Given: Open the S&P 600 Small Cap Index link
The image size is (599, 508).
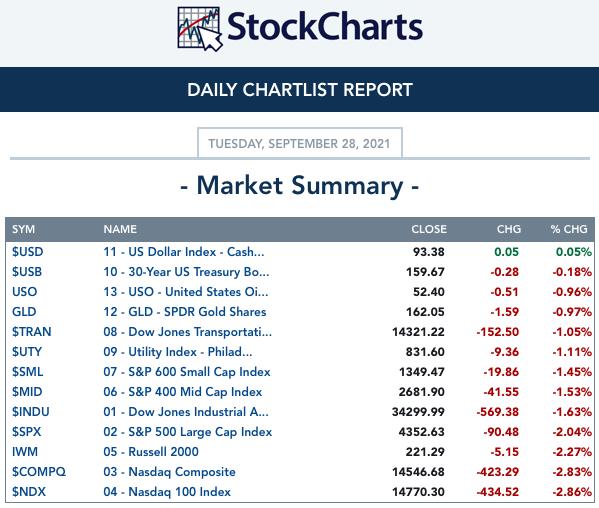Looking at the screenshot, I should pyautogui.click(x=187, y=372).
